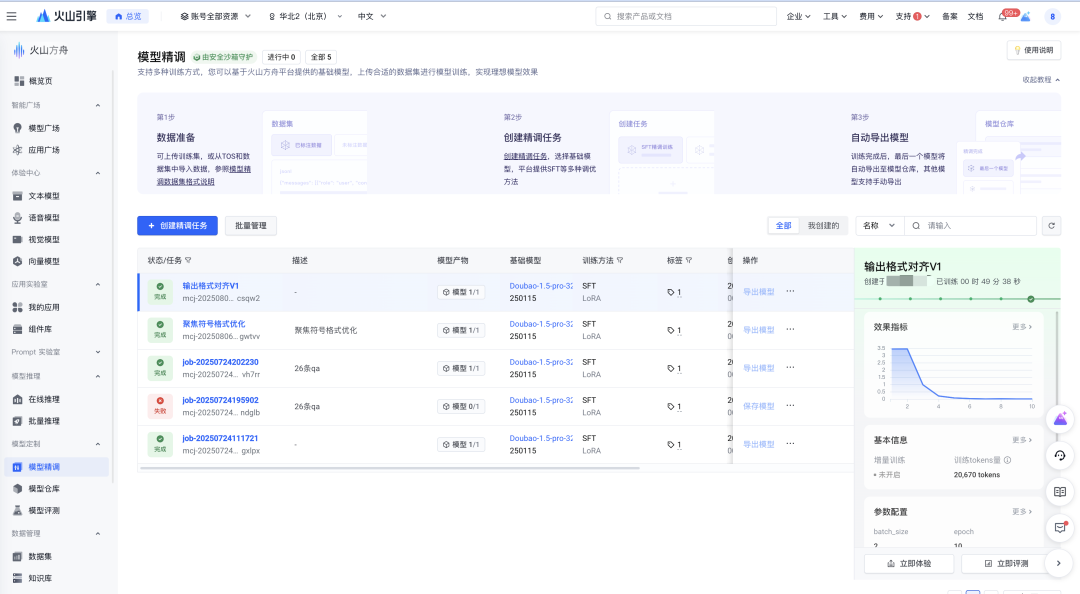Open the documentation book floating icon
1080x594 pixels.
tap(1060, 492)
